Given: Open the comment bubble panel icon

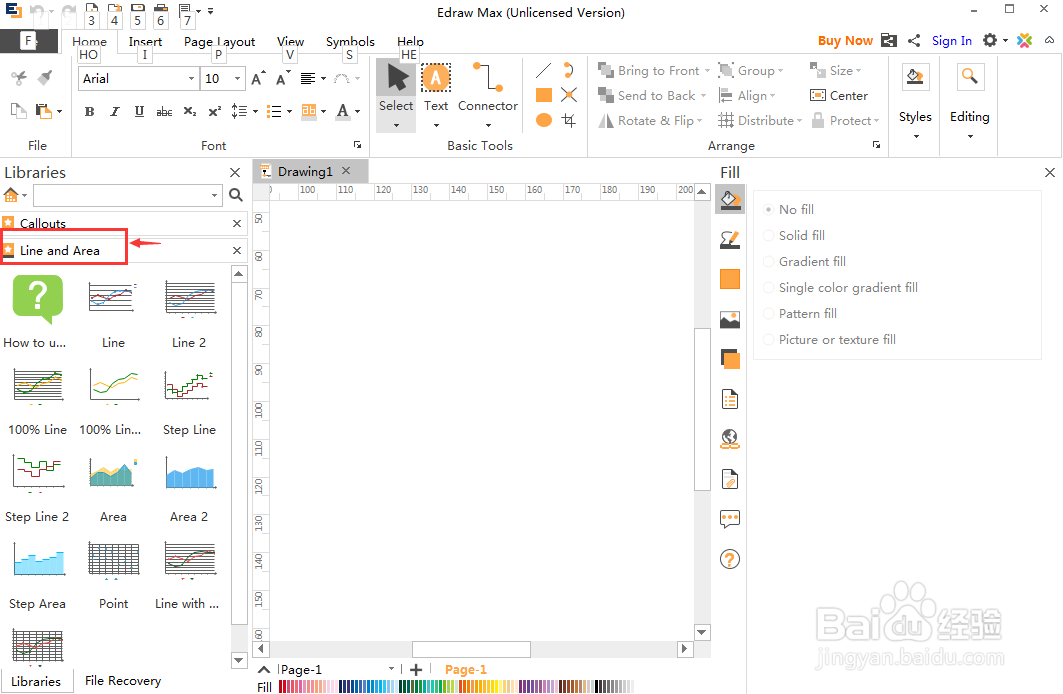Looking at the screenshot, I should coord(730,519).
